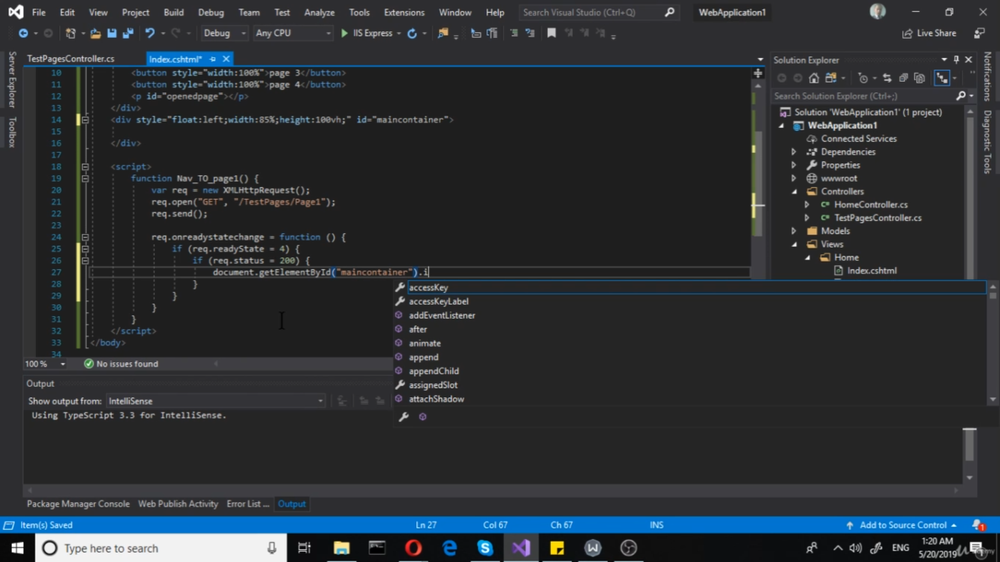Image resolution: width=1000 pixels, height=562 pixels.
Task: Click the Undo arrow in the toolbar
Action: tap(149, 34)
